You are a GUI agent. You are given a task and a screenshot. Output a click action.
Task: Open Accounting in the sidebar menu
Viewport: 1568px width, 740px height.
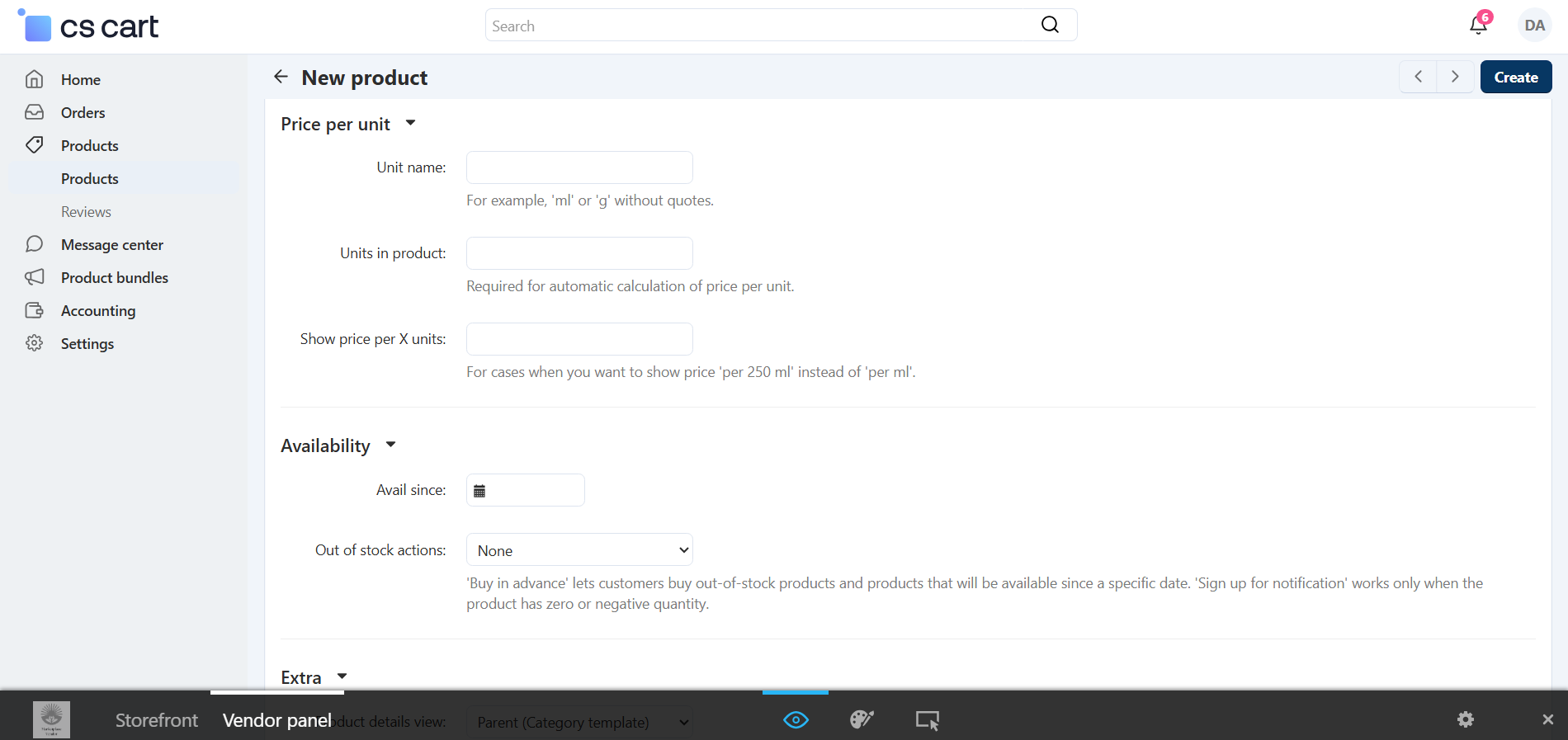[x=97, y=310]
